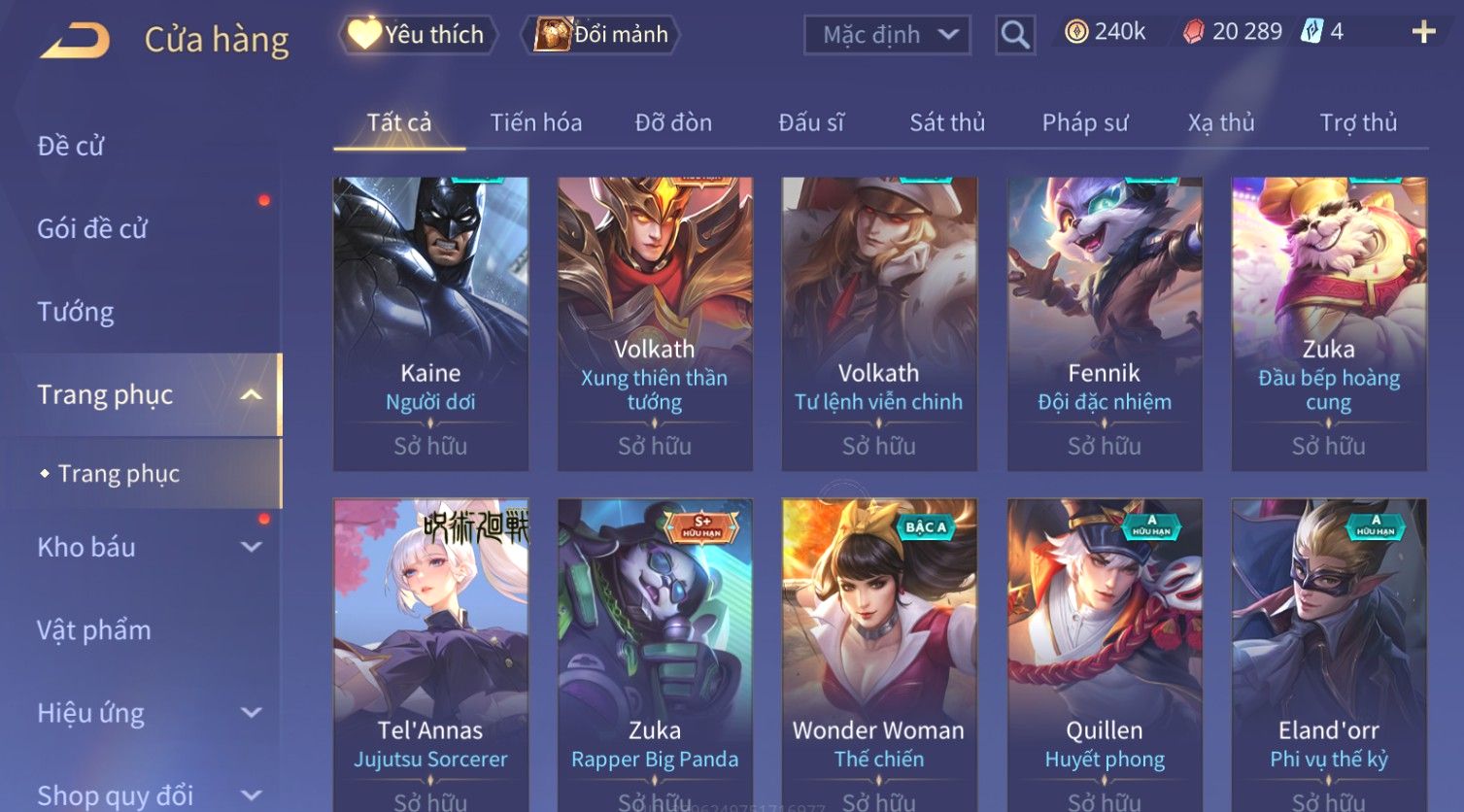Screen dimensions: 1464x812
Task: Open the Mặc định sort dropdown
Action: click(887, 35)
